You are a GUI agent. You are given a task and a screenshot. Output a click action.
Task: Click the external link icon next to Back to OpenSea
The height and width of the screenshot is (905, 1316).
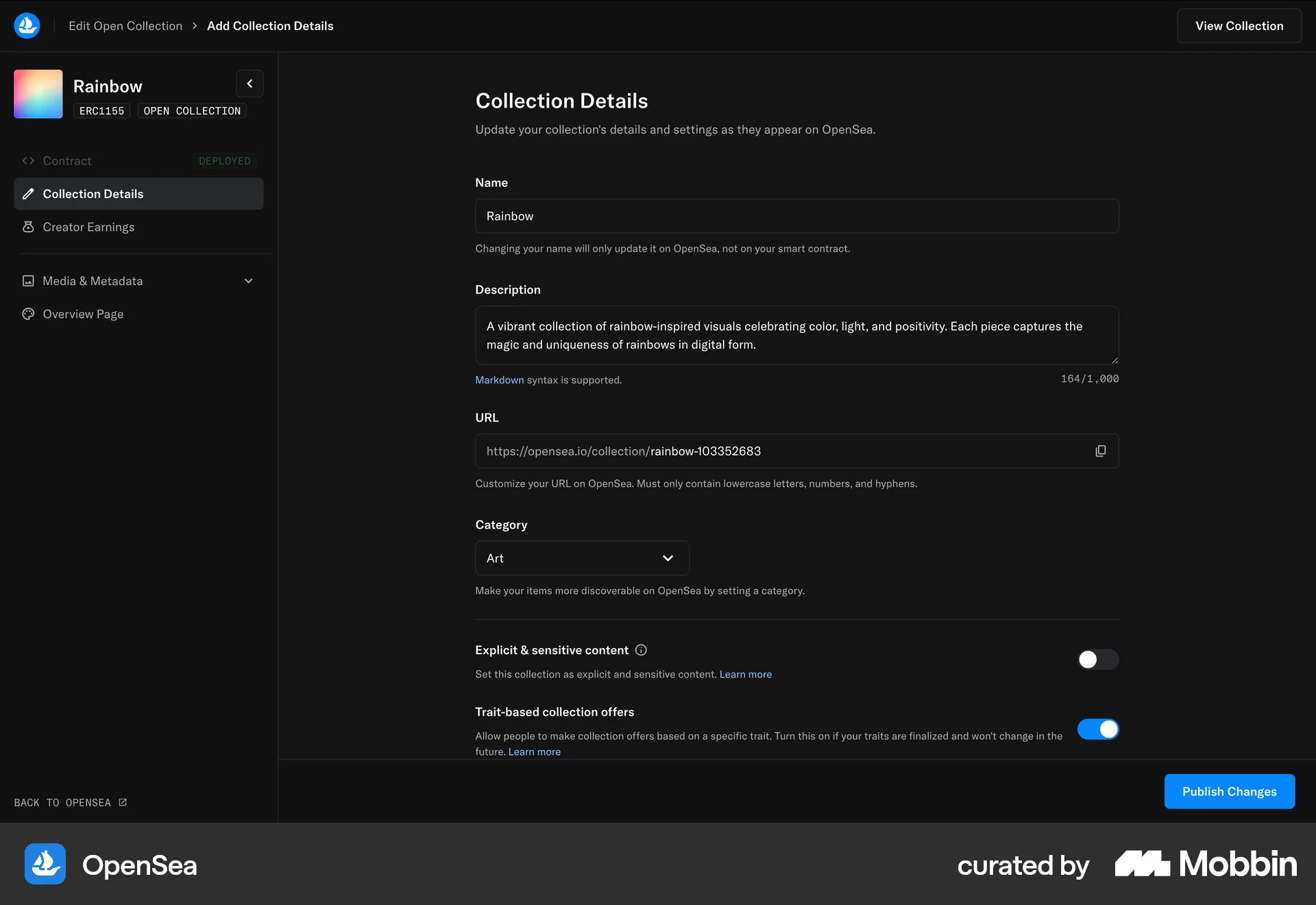coord(123,802)
